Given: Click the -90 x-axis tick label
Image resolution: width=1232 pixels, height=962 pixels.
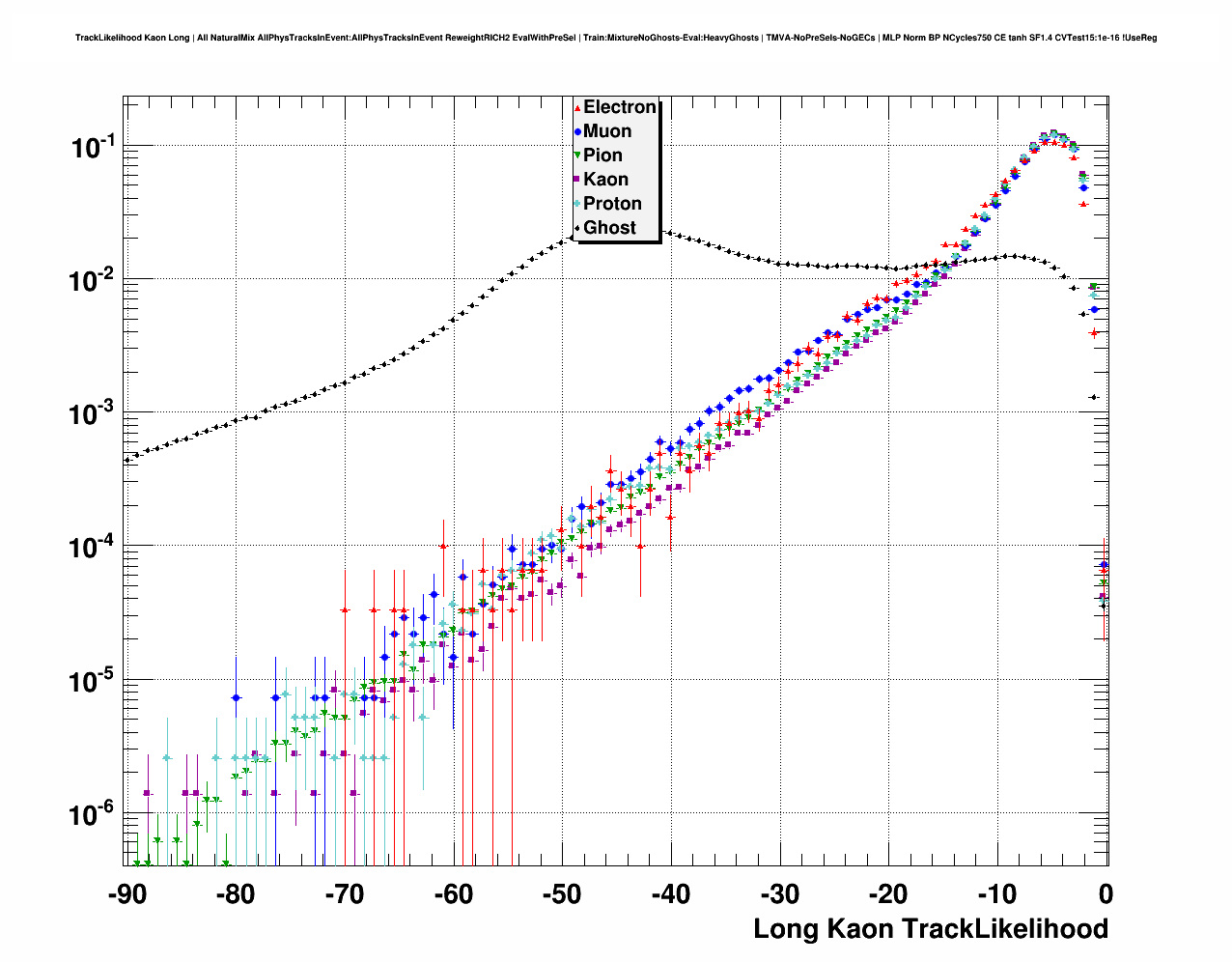Looking at the screenshot, I should point(126,894).
